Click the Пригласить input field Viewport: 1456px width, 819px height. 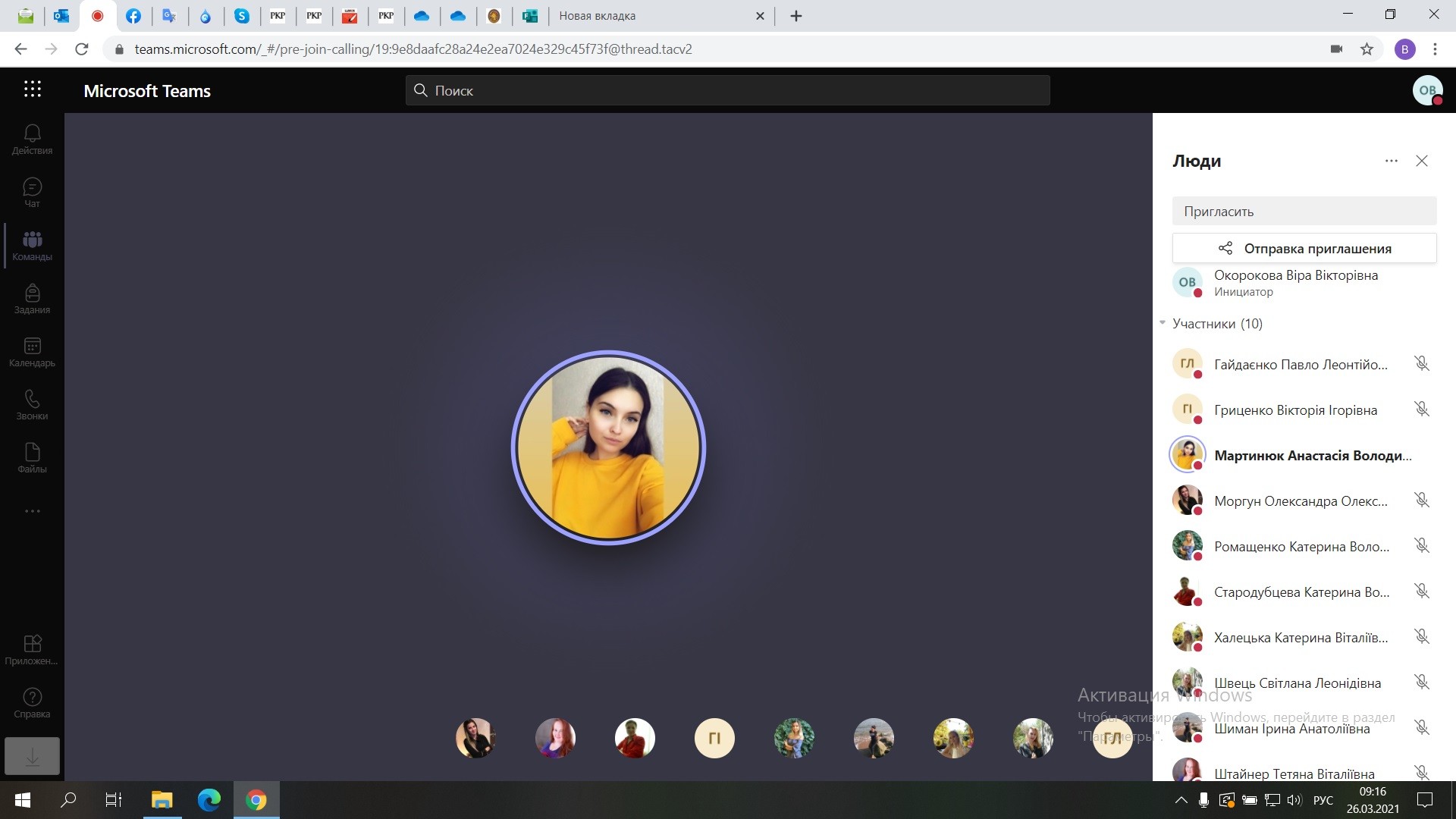(x=1304, y=212)
